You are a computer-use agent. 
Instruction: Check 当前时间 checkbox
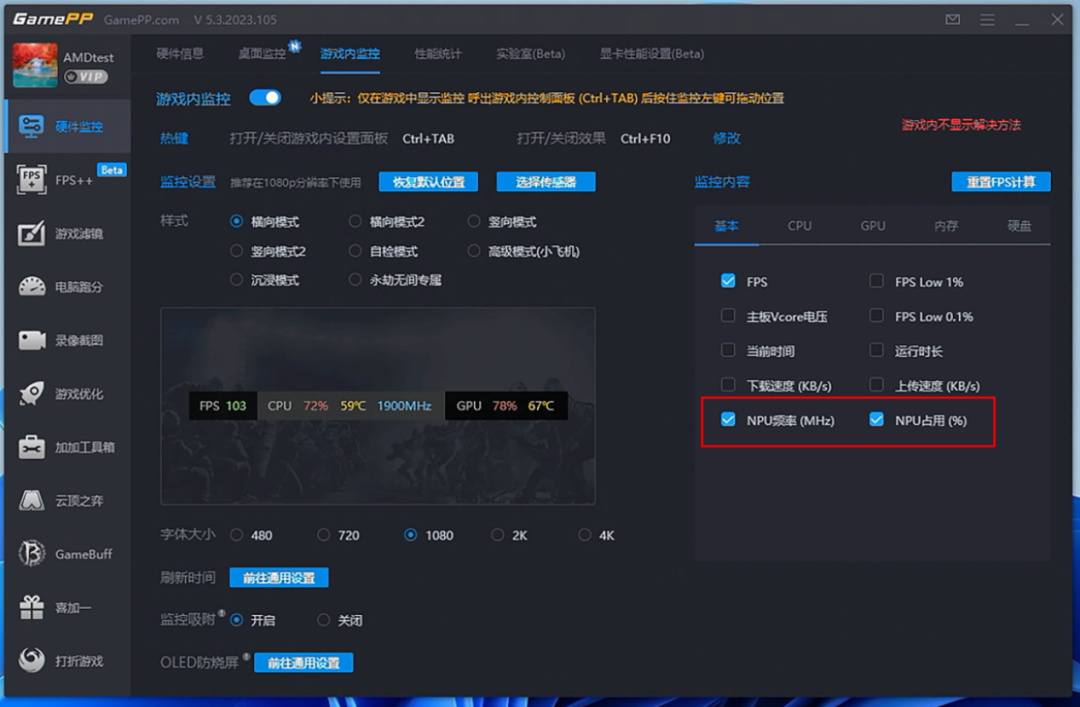(x=728, y=350)
